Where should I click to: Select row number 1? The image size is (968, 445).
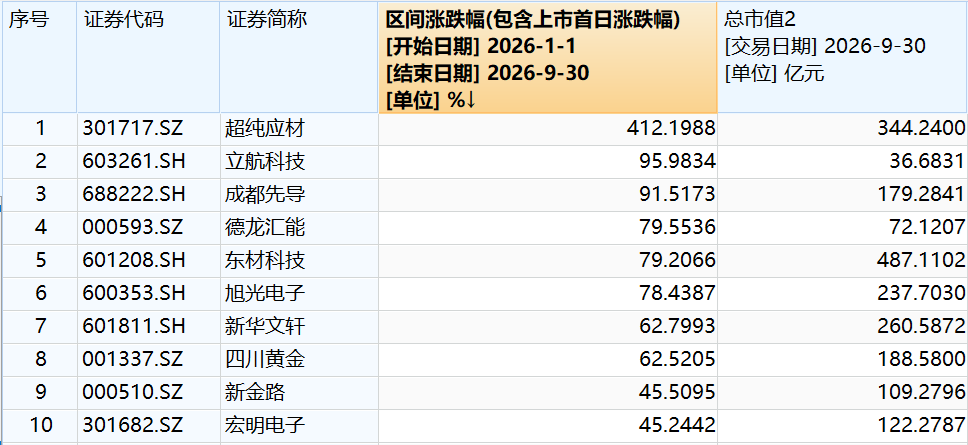[x=40, y=129]
